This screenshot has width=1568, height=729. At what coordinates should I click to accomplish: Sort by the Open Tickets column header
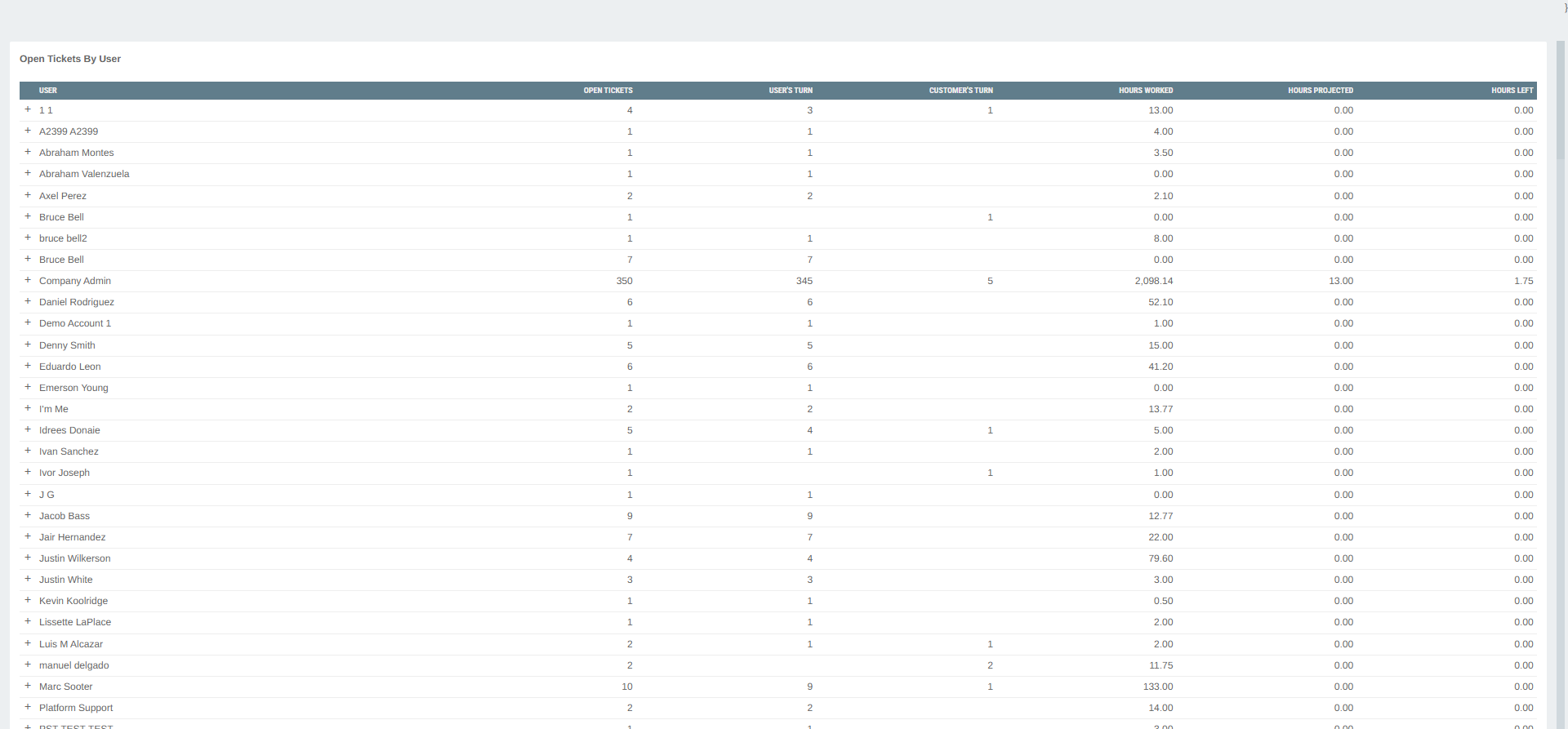click(608, 91)
